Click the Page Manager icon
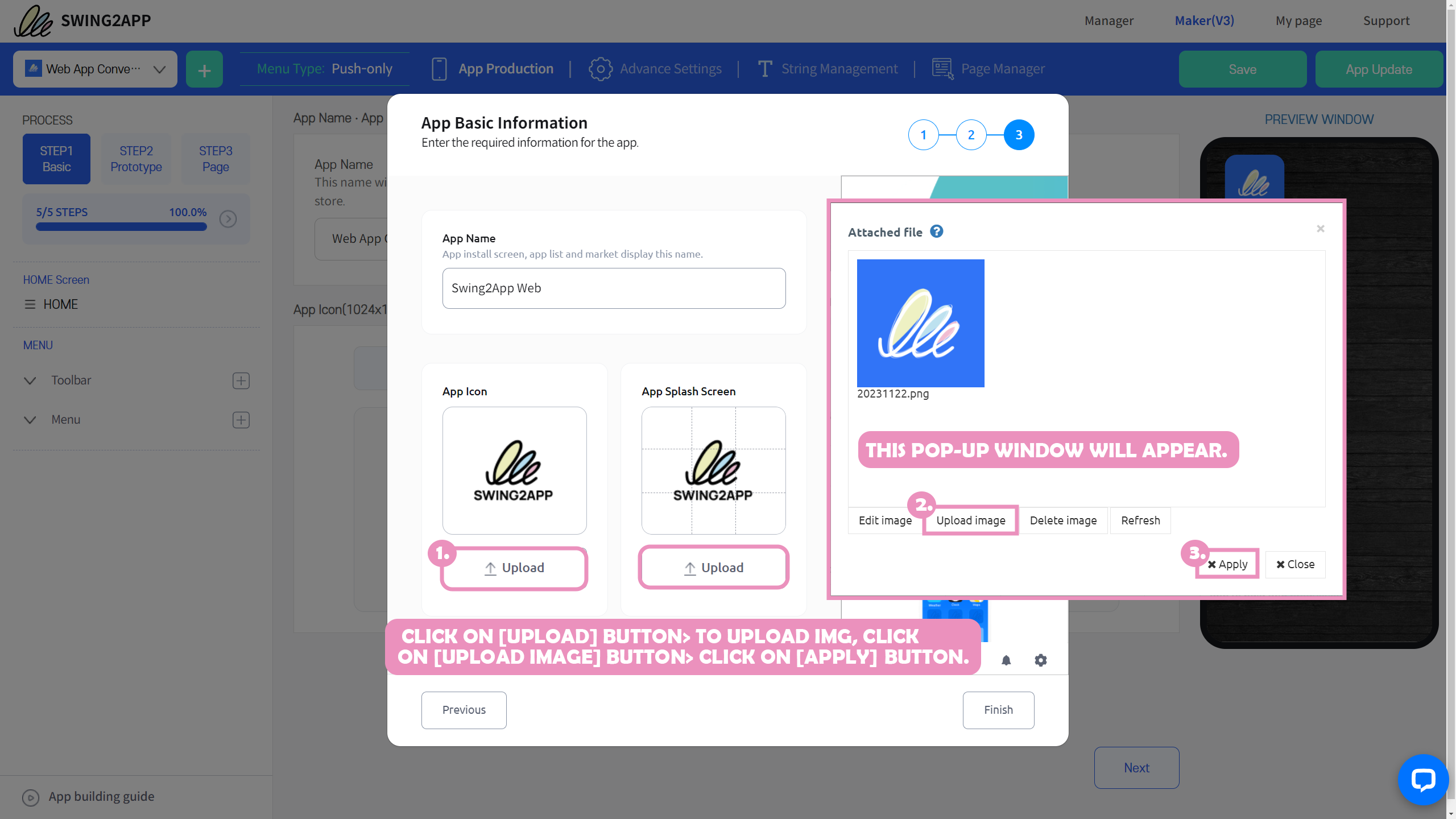 [942, 69]
